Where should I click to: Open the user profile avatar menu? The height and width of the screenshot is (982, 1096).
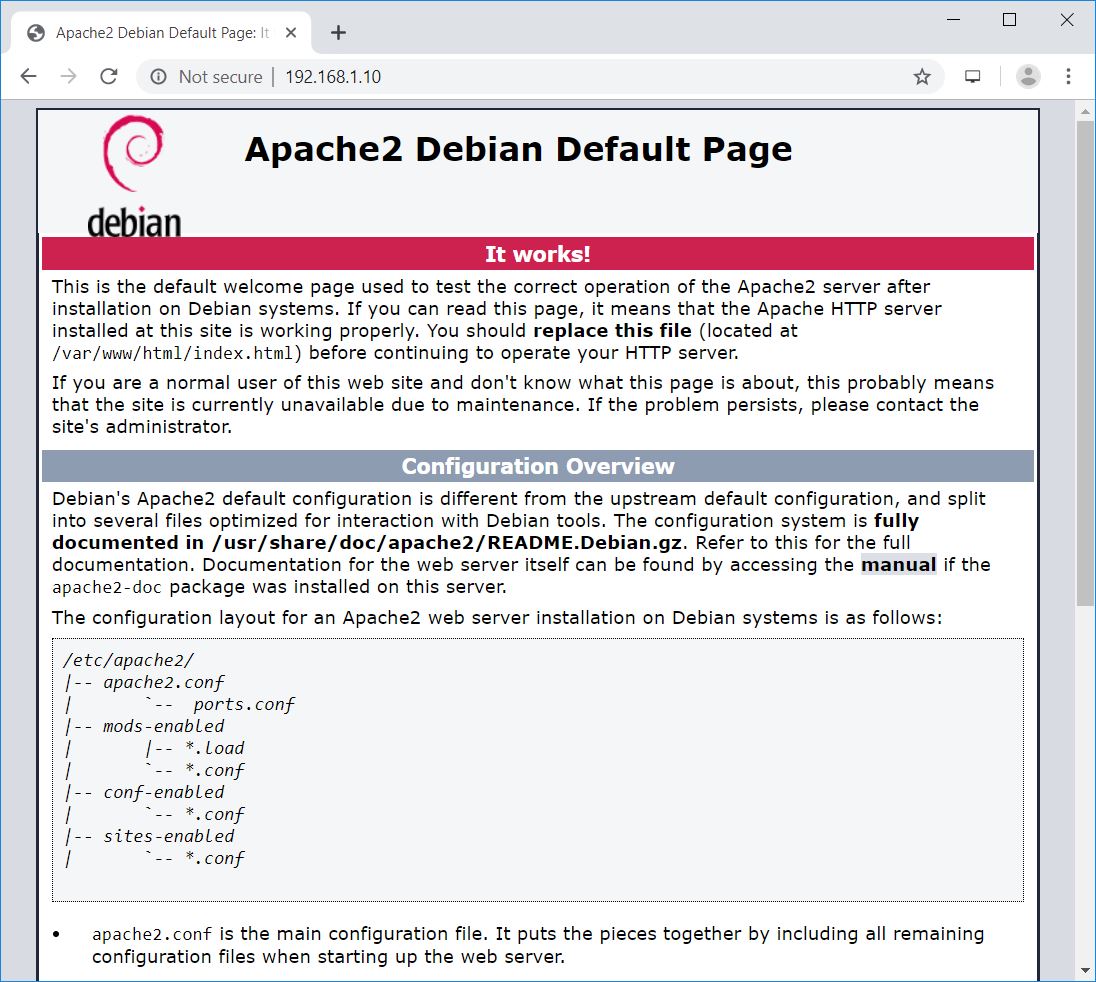pyautogui.click(x=1028, y=76)
